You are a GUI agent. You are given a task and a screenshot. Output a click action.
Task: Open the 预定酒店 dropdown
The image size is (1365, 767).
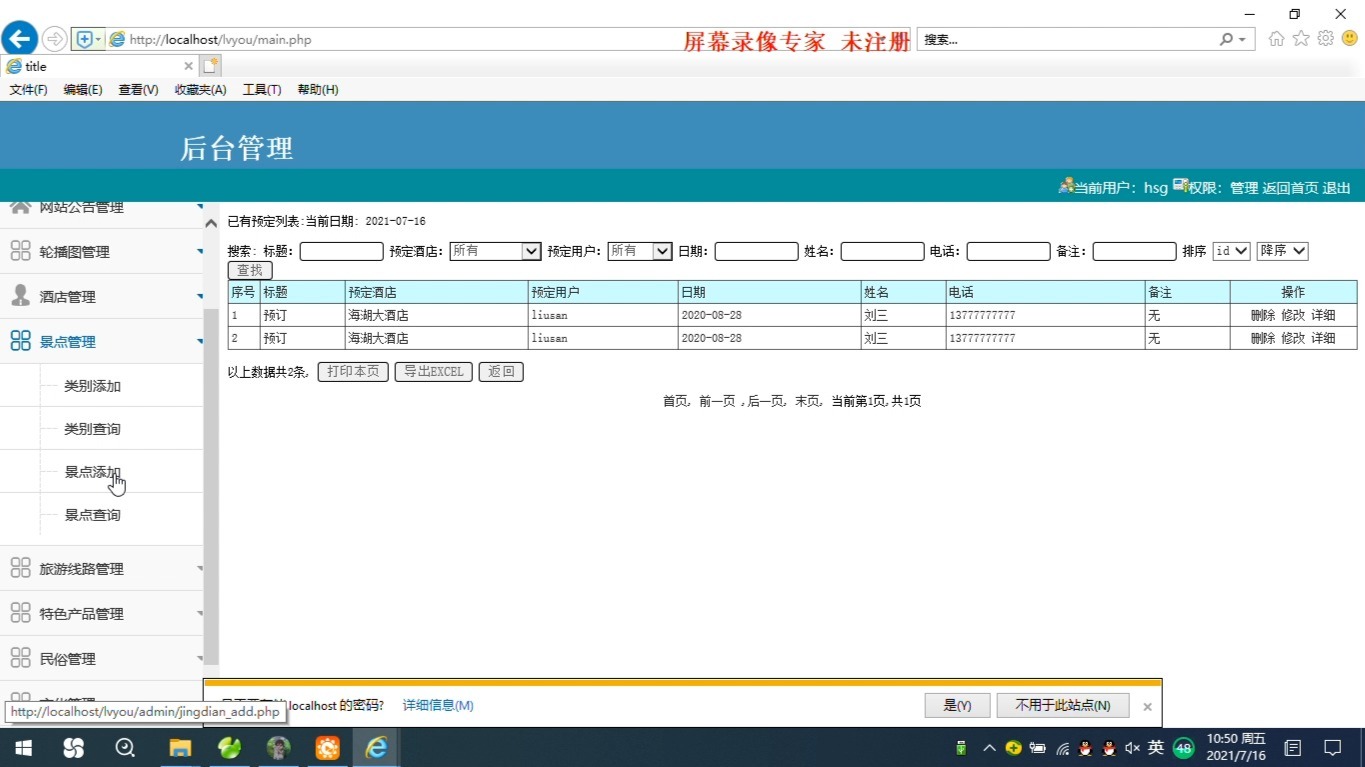(x=495, y=251)
